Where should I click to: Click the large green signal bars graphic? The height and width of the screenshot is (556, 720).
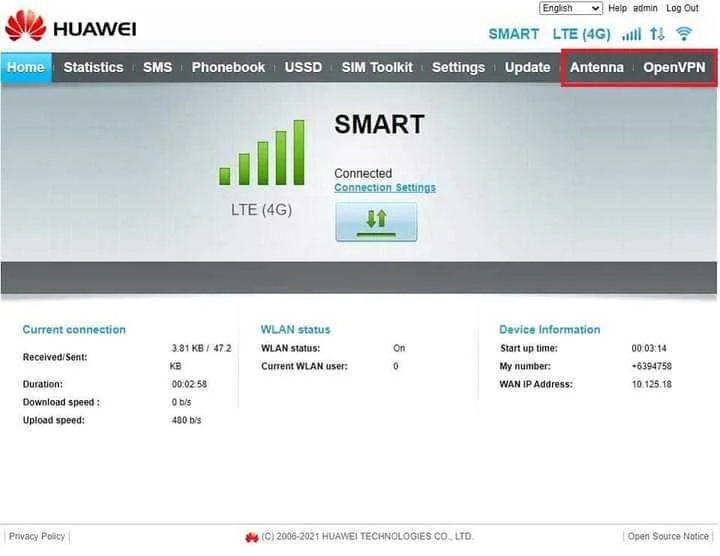tap(262, 152)
